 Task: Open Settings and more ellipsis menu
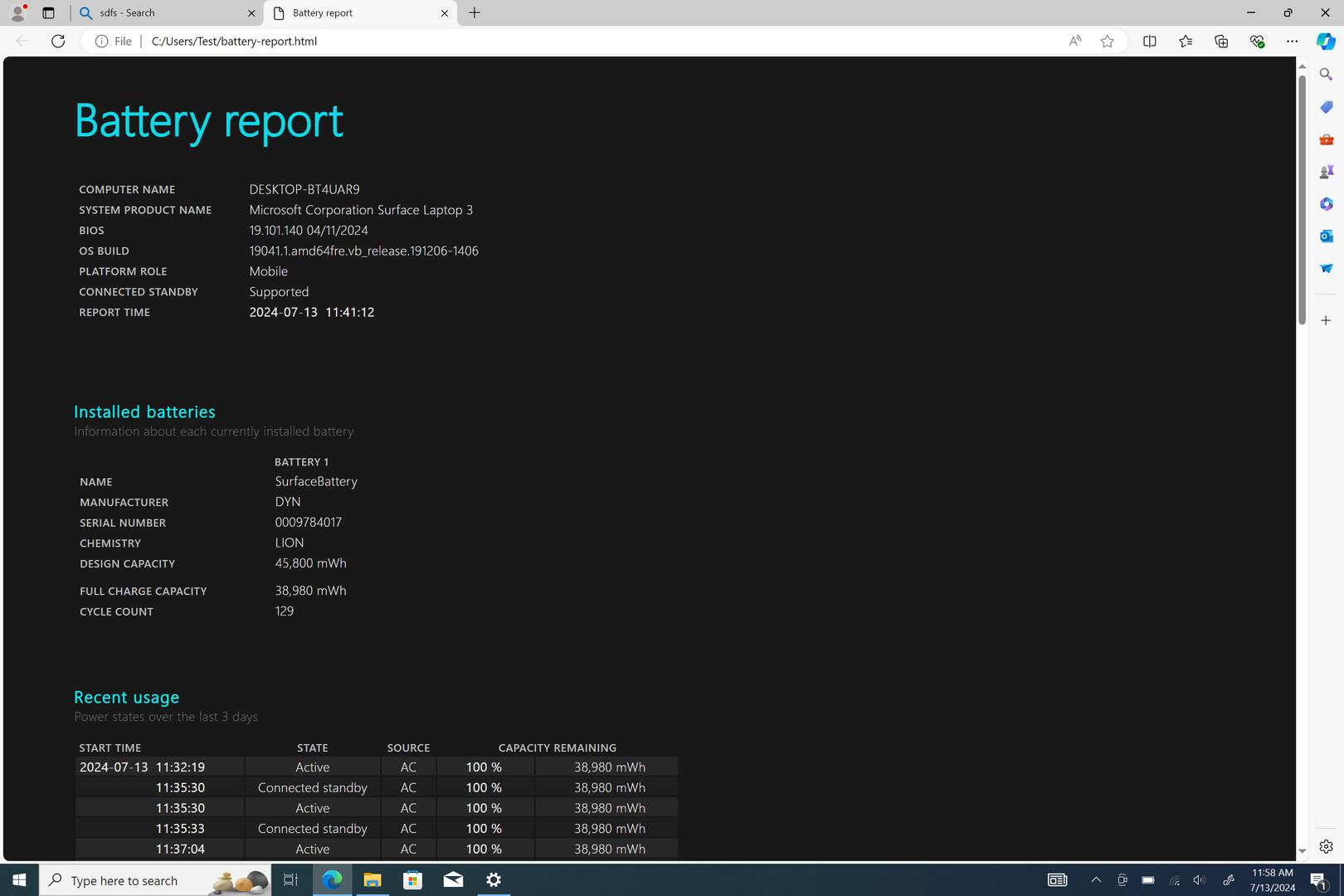pos(1292,41)
